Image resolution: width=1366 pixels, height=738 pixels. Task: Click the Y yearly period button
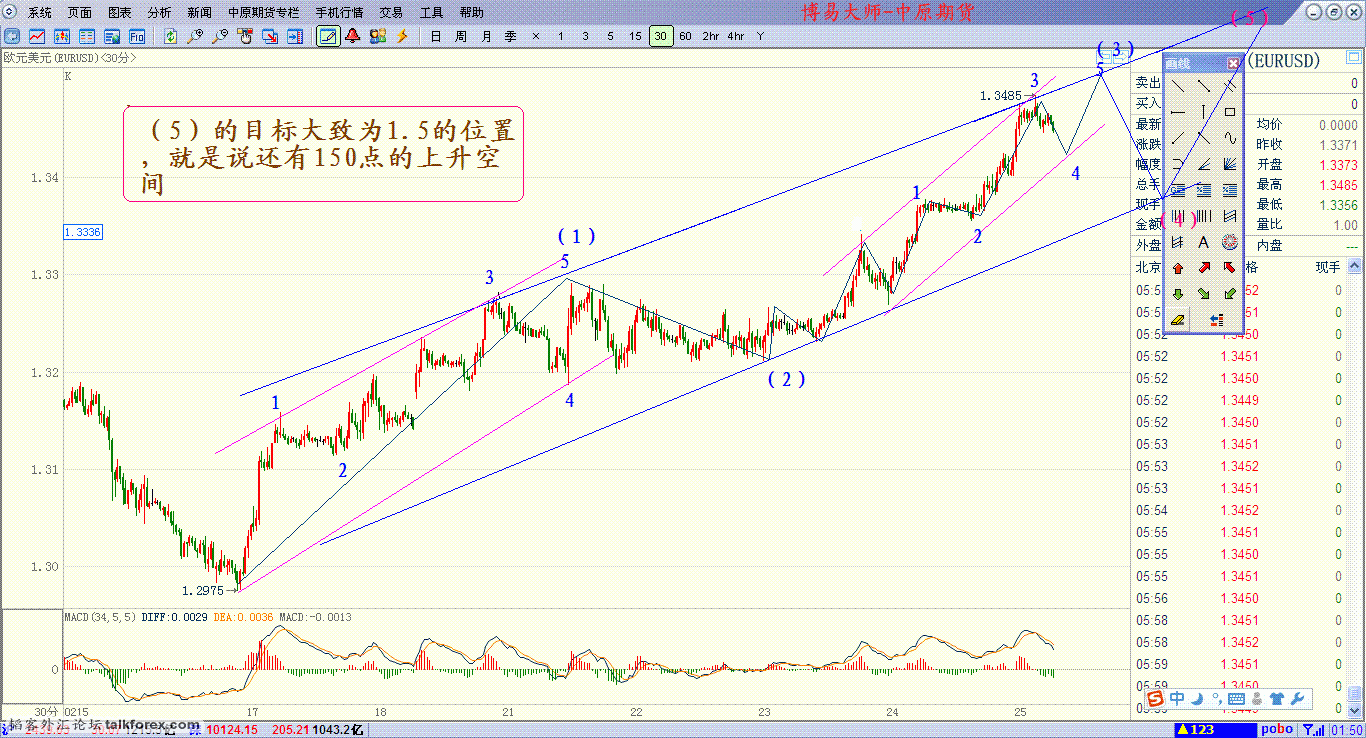click(x=761, y=36)
